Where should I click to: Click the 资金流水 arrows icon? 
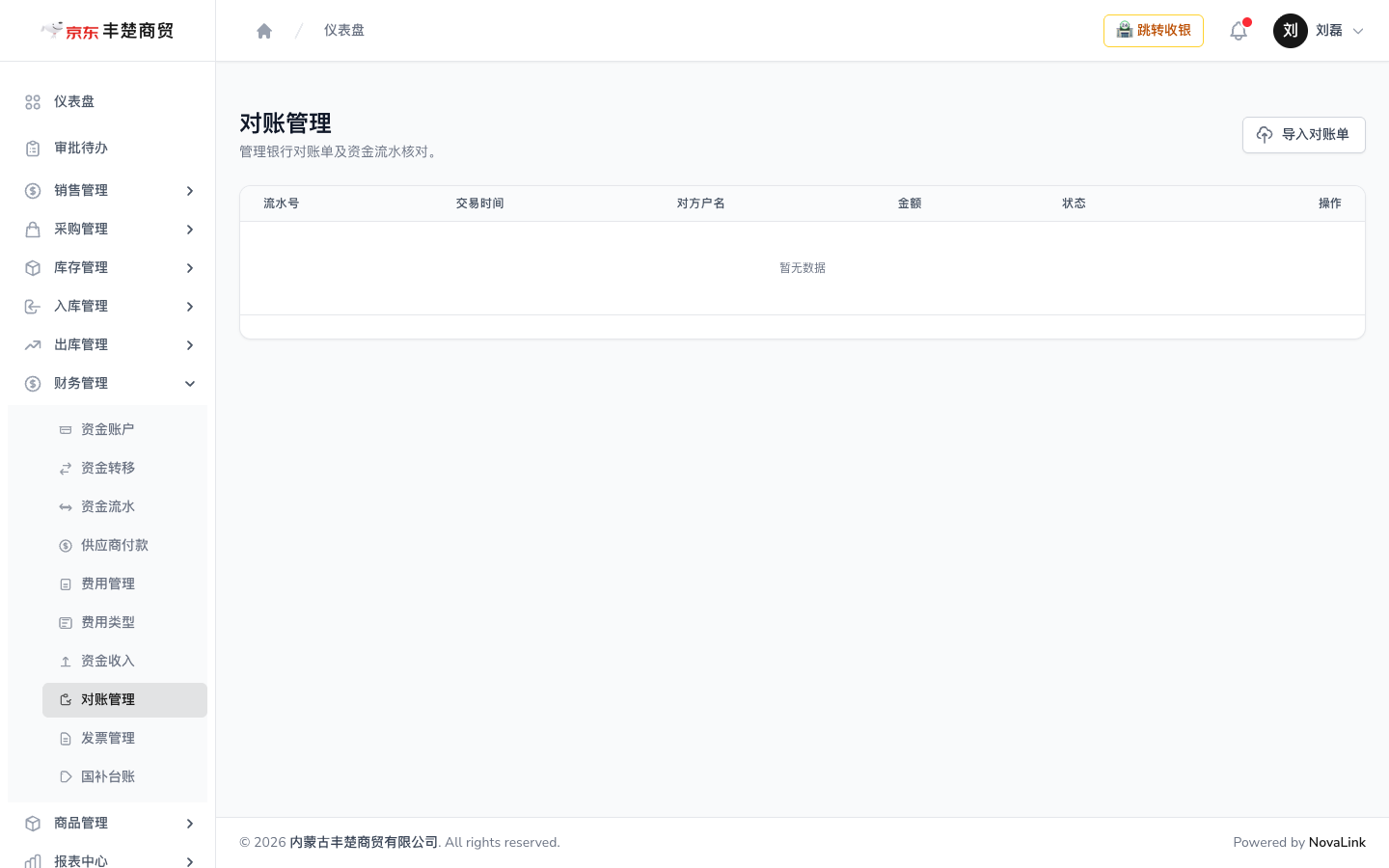coord(66,507)
